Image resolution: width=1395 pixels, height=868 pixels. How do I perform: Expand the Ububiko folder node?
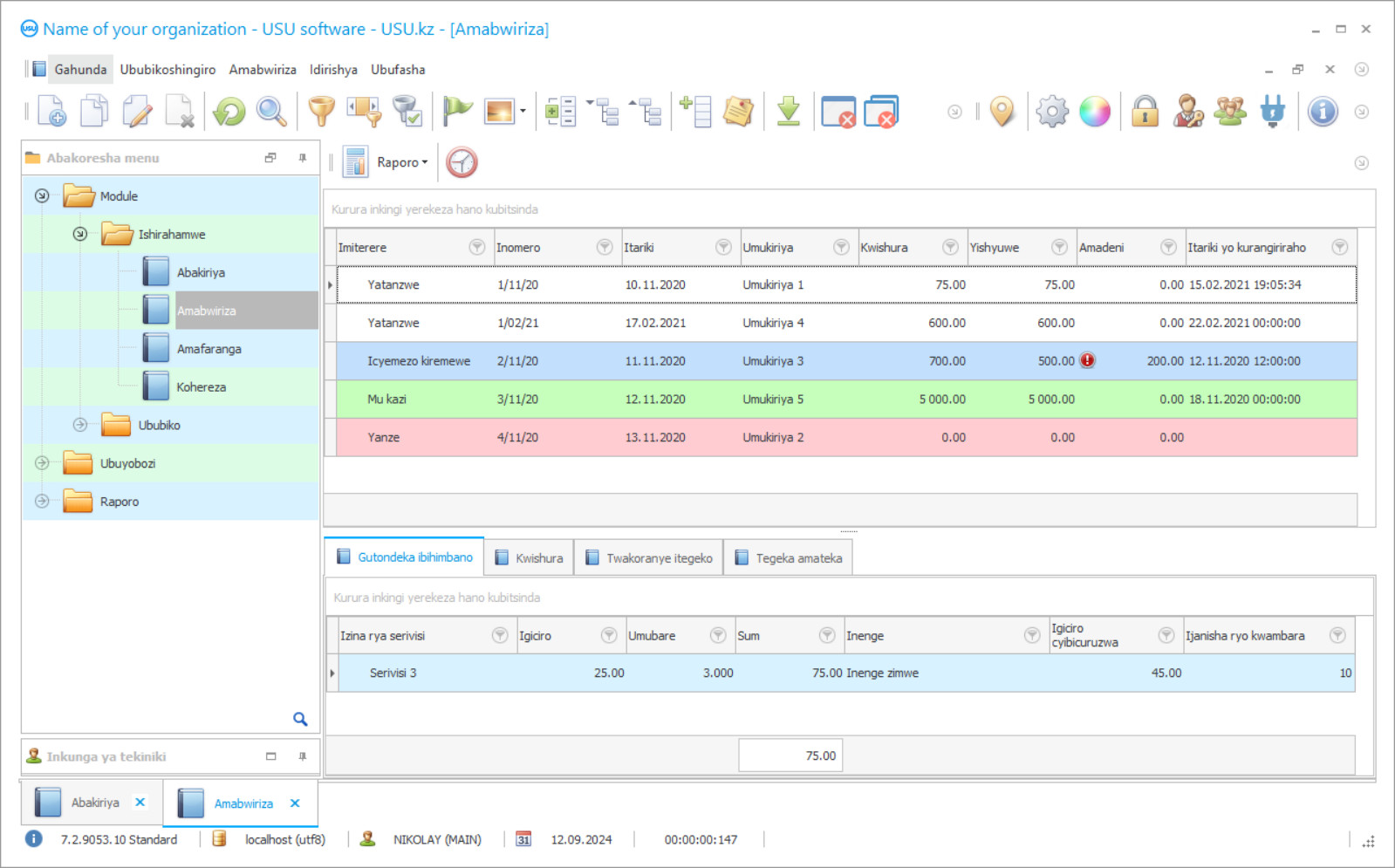point(80,425)
